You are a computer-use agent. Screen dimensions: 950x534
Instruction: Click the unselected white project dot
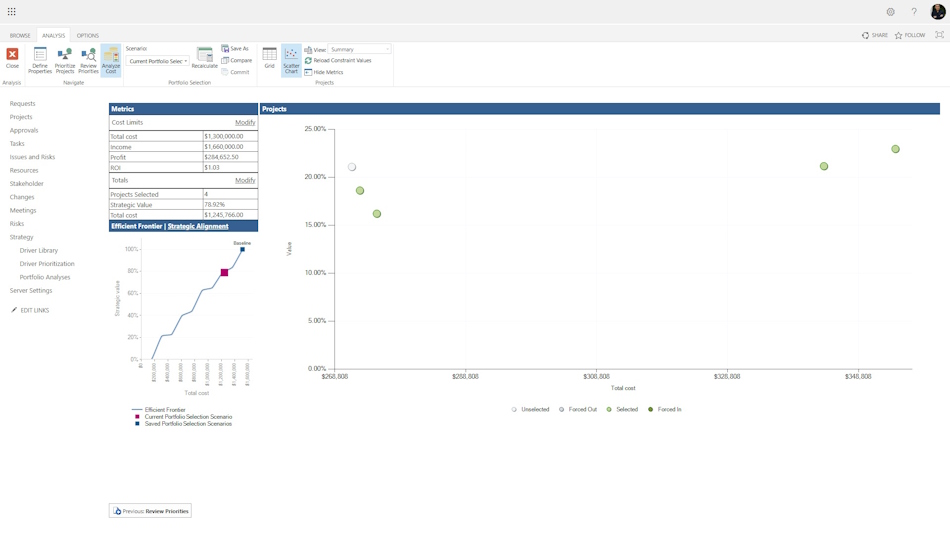352,167
